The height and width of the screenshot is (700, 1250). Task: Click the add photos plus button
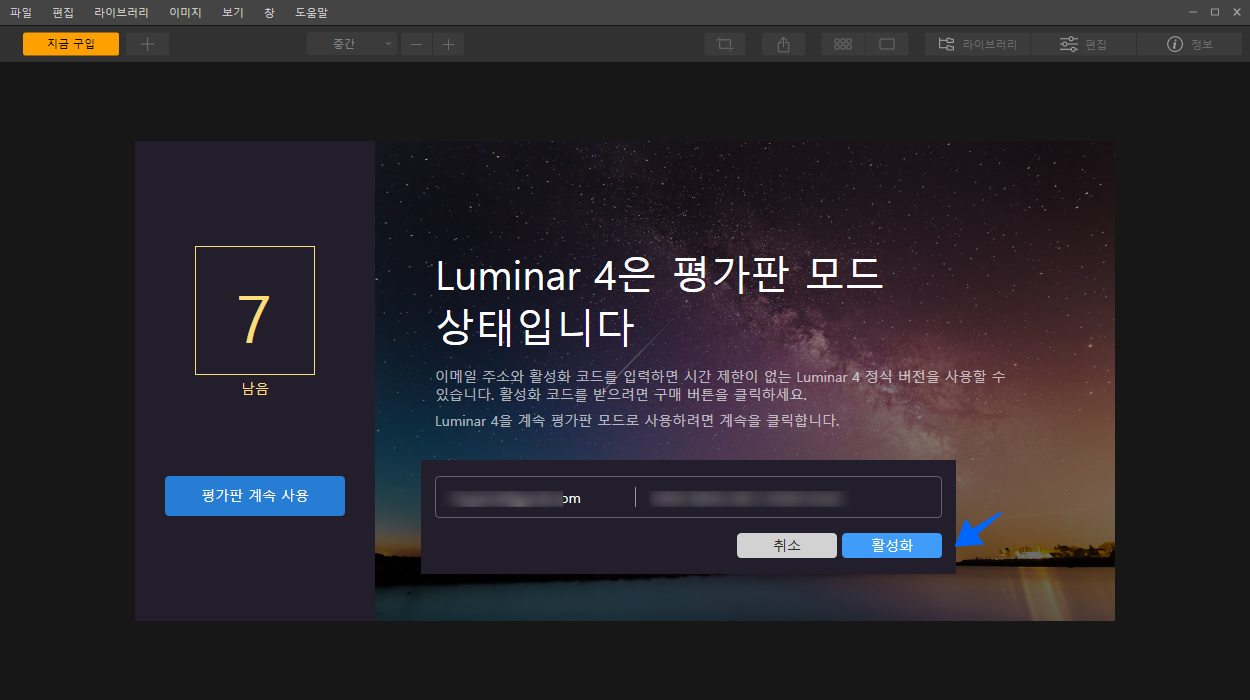[x=148, y=44]
